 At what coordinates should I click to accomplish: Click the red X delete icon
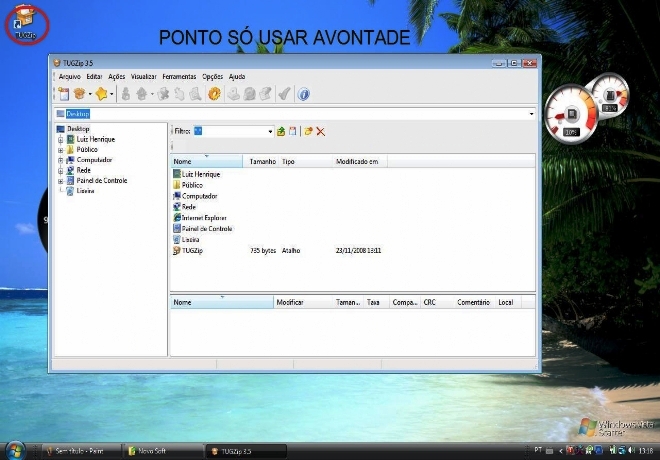click(x=321, y=131)
